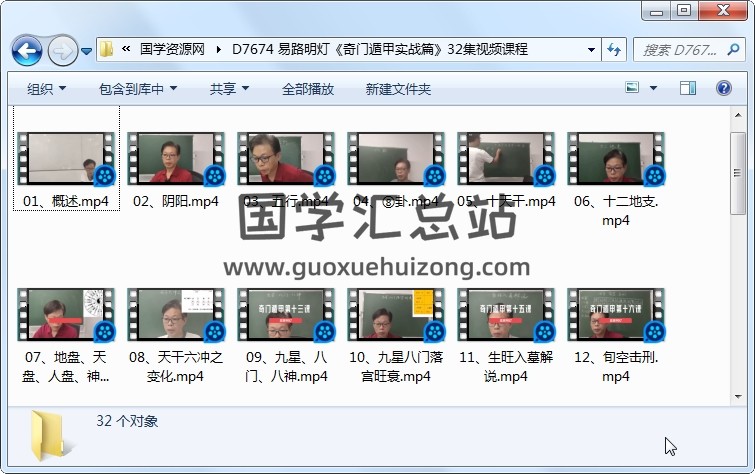755x474 pixels.
Task: Click the help question mark icon
Action: point(724,88)
